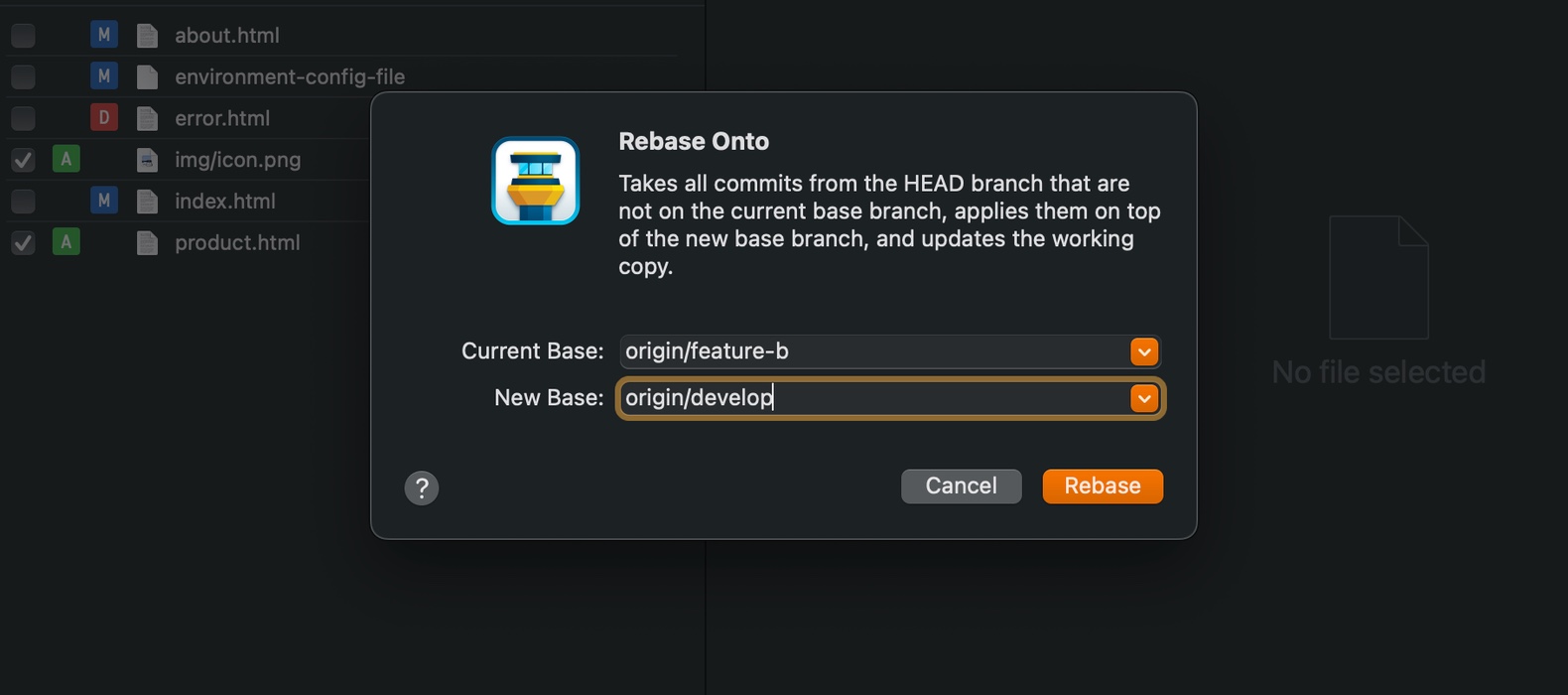Viewport: 1568px width, 695px height.
Task: Click the empty document placeholder icon
Action: click(1378, 278)
